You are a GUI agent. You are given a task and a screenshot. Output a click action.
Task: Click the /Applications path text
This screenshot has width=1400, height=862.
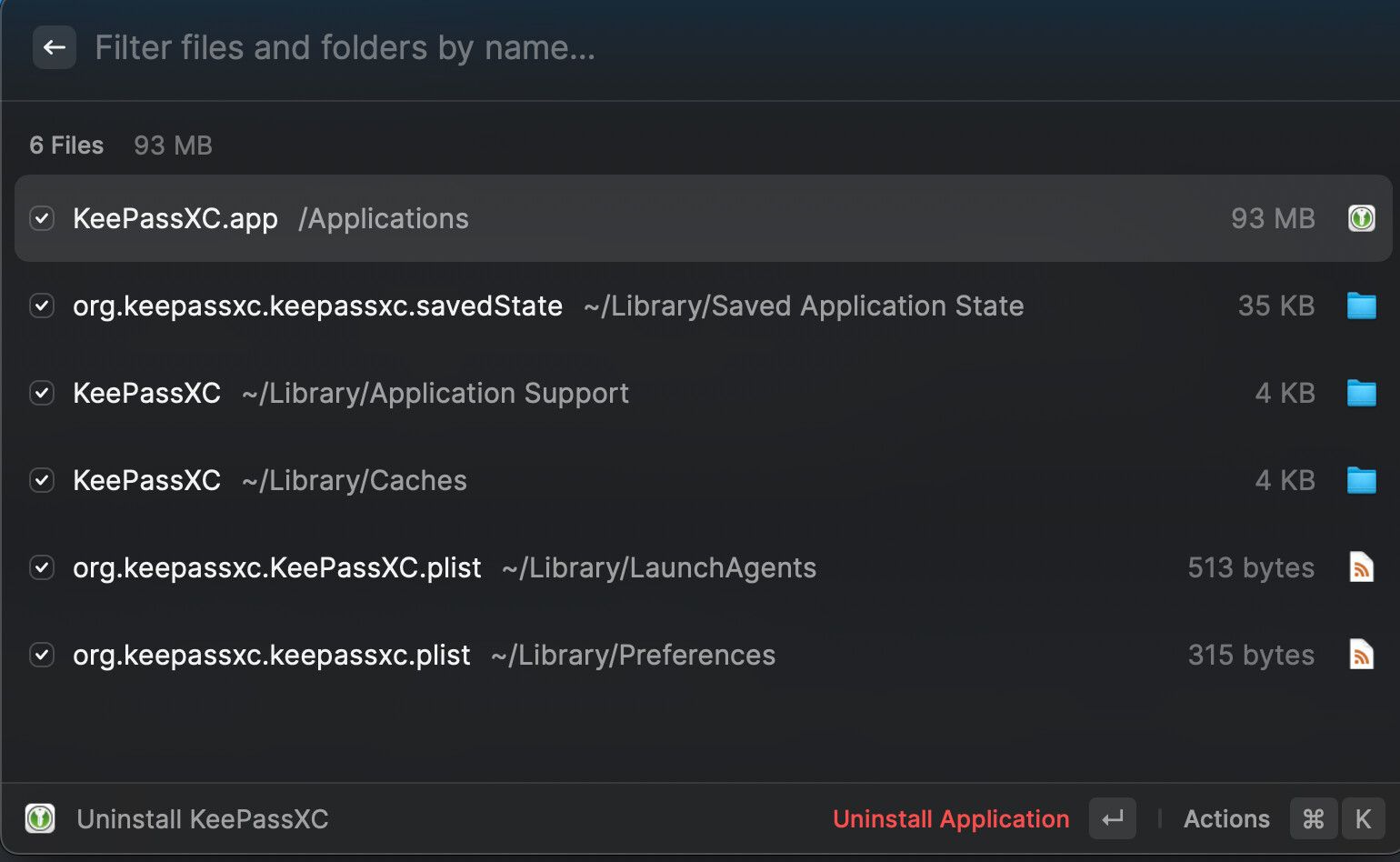coord(384,219)
